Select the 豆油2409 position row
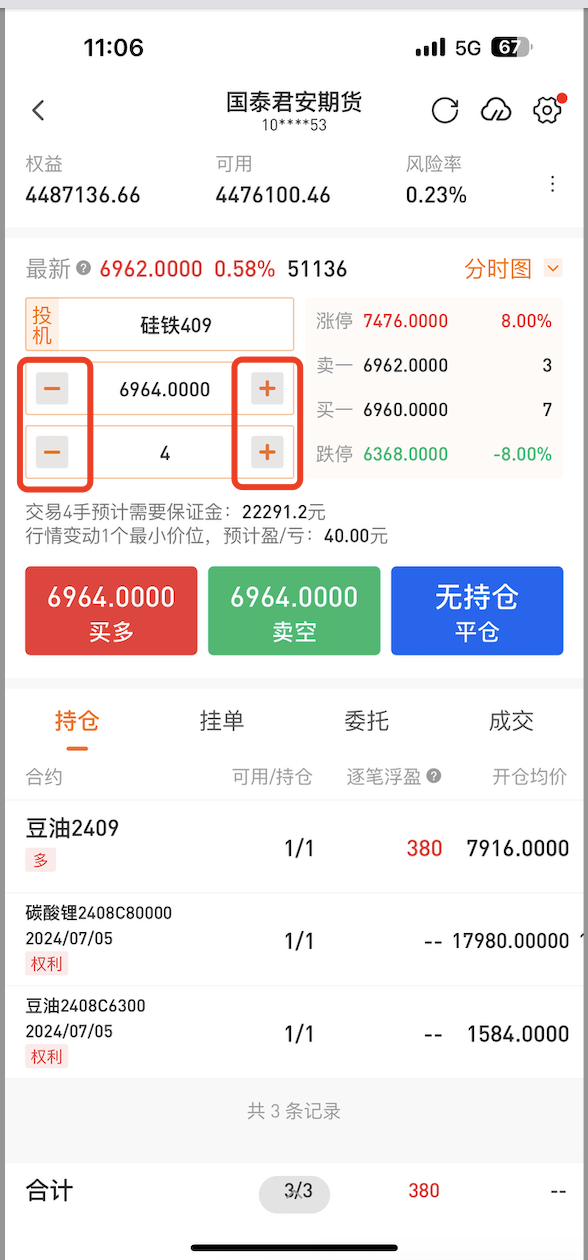Screen dimensions: 588x1260 tap(294, 846)
